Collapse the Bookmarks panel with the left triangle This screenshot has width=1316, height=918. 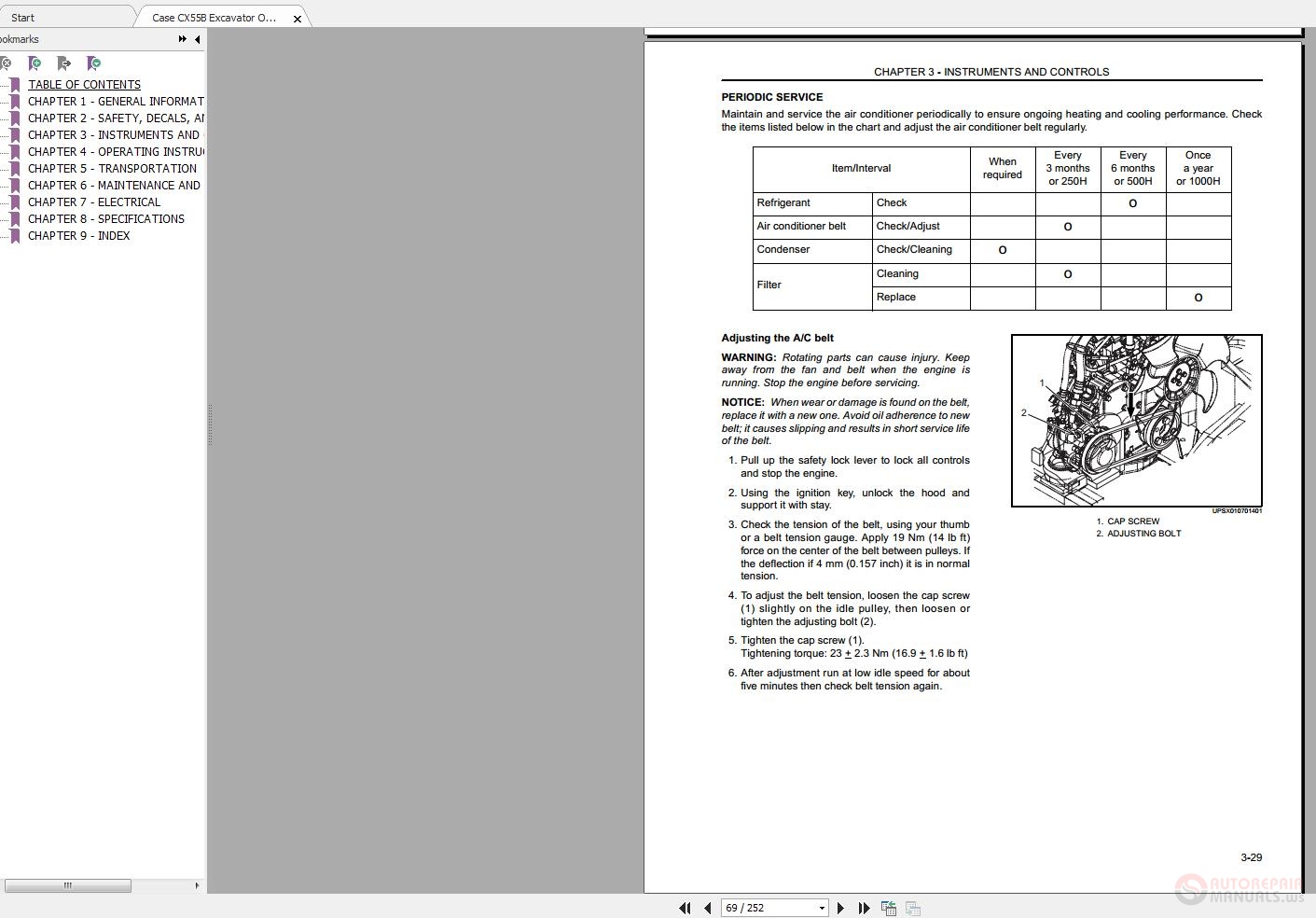(197, 39)
